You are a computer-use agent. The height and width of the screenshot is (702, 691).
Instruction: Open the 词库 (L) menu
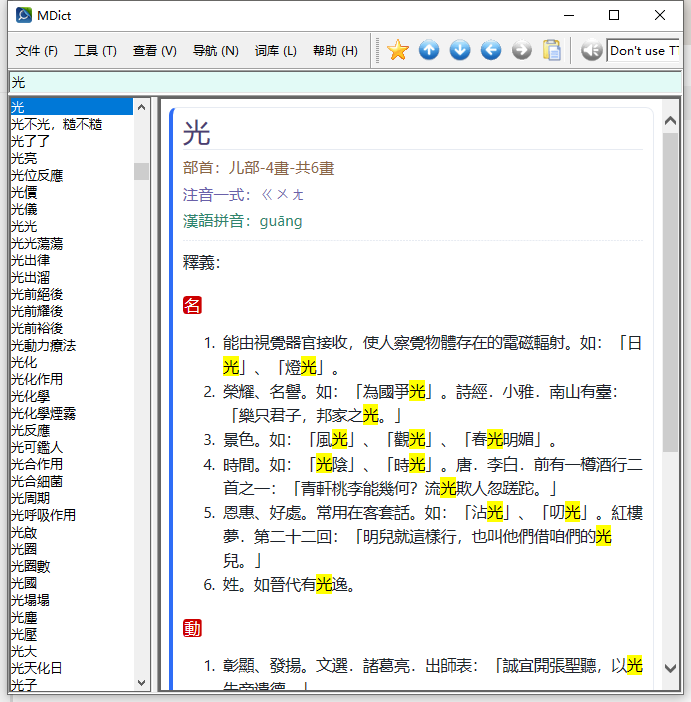[276, 51]
